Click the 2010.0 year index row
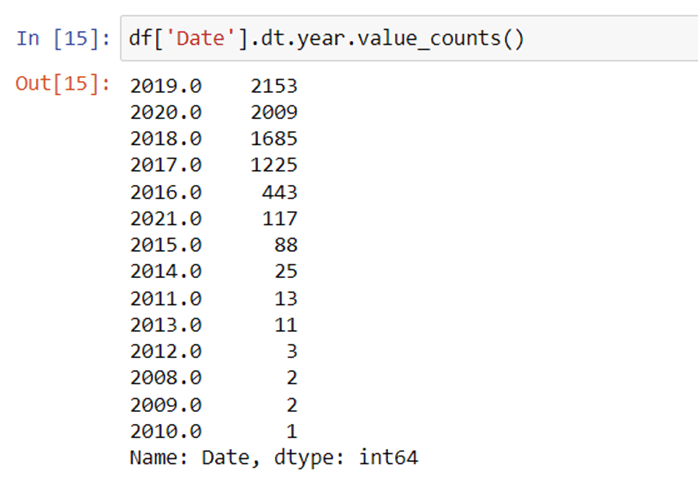698x483 pixels. (166, 431)
